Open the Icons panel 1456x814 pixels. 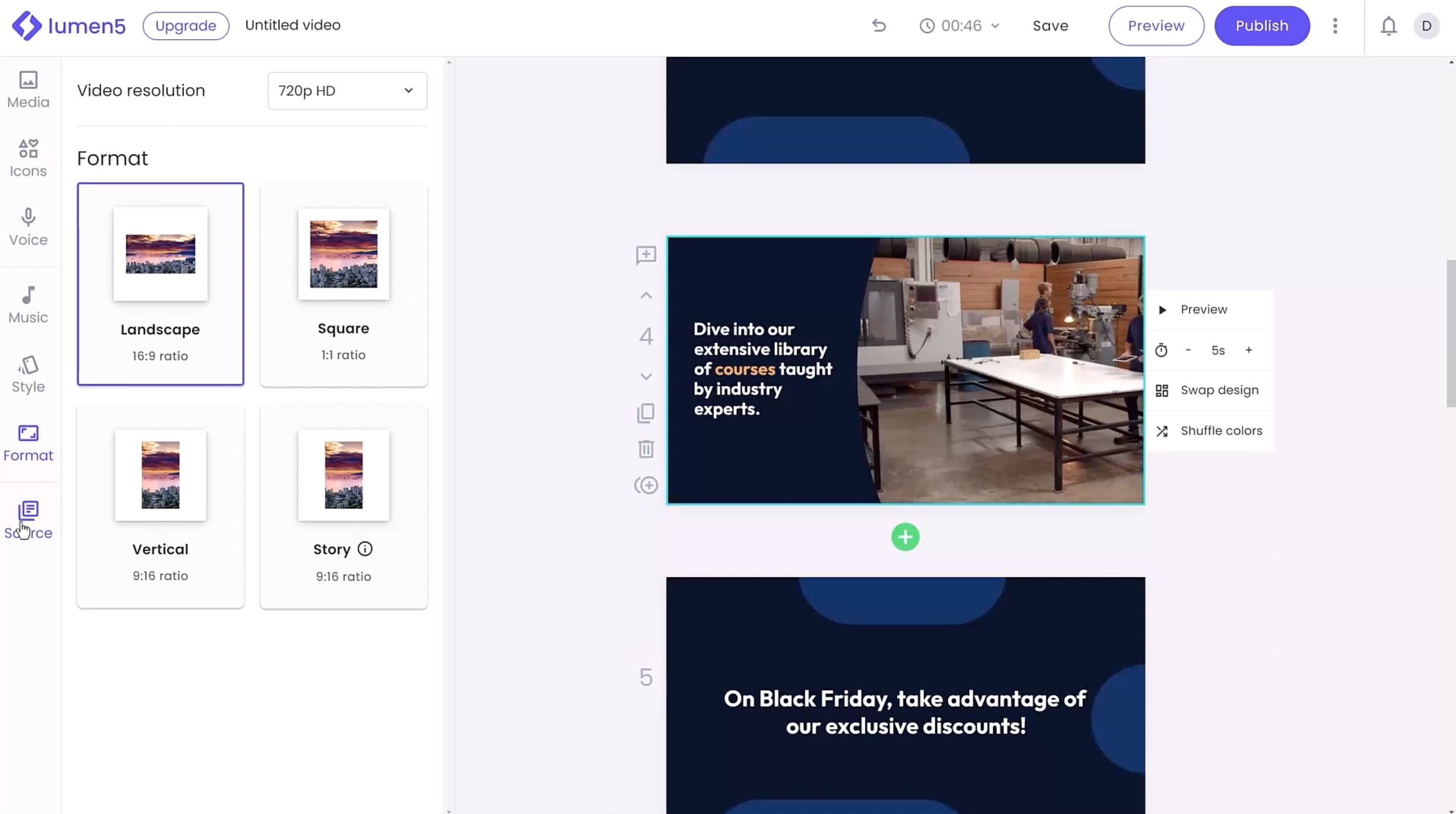pyautogui.click(x=28, y=158)
